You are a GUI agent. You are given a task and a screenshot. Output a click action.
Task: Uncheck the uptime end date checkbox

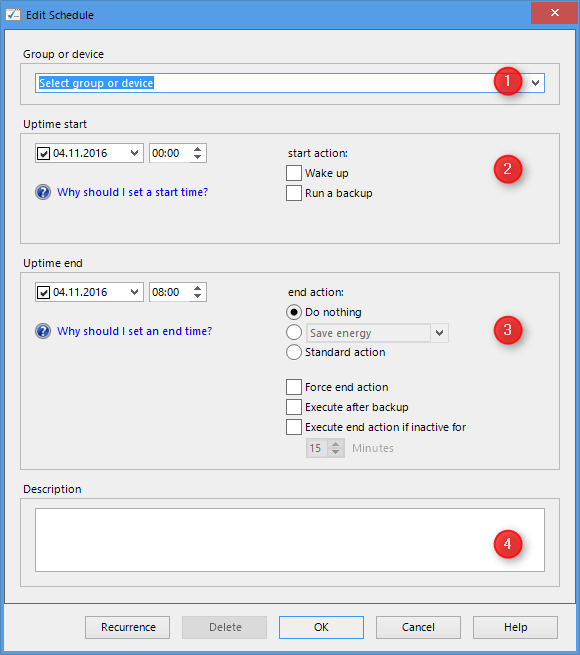click(x=43, y=292)
